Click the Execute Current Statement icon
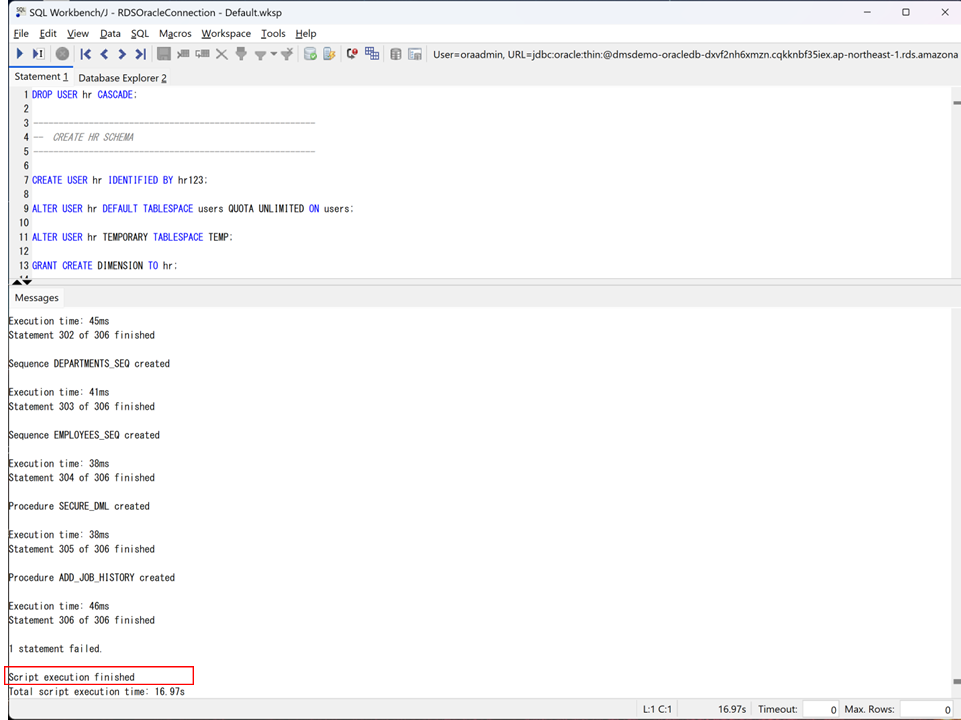 click(x=39, y=54)
